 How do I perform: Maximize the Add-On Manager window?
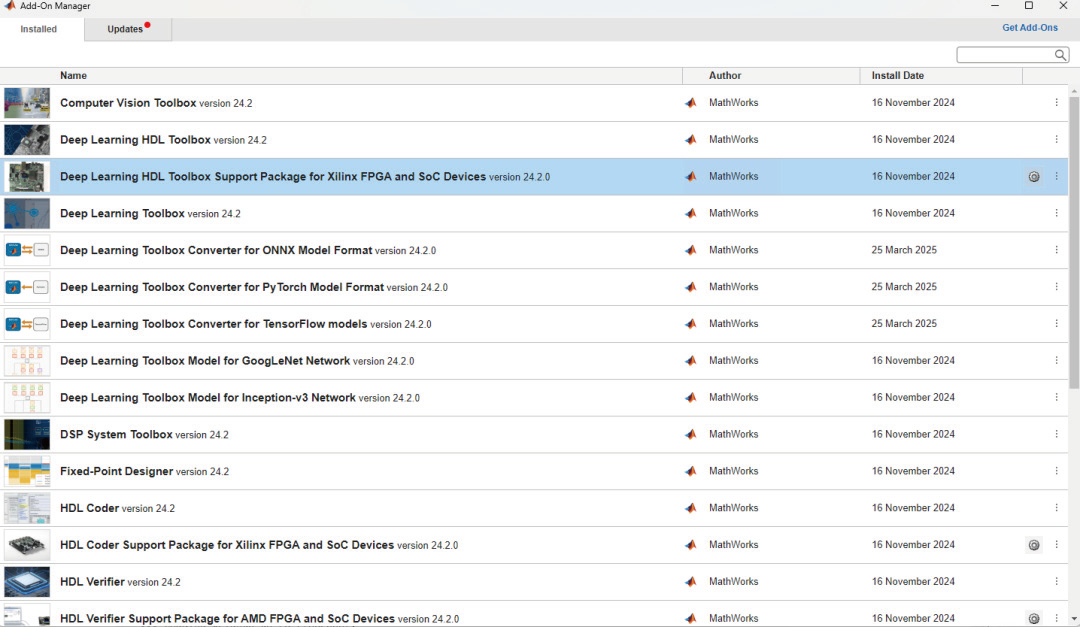pos(1028,6)
